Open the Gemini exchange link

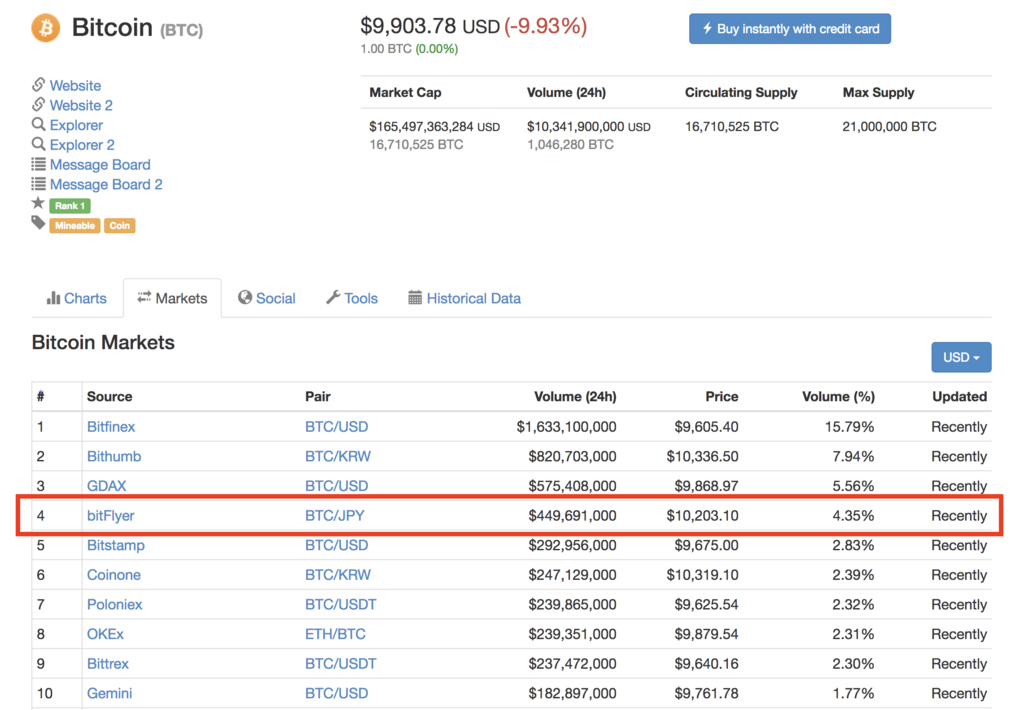tap(109, 693)
